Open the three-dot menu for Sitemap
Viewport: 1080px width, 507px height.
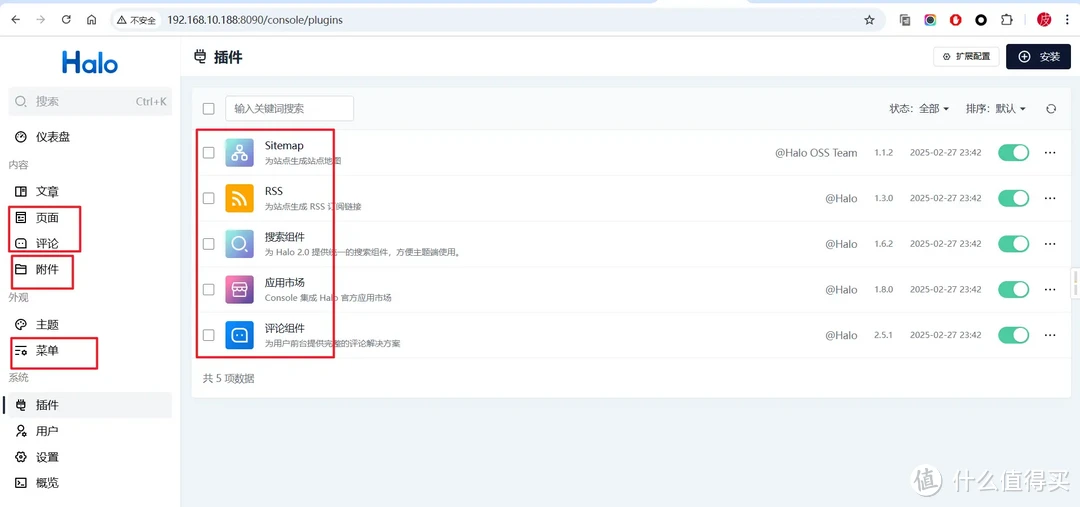pyautogui.click(x=1050, y=153)
